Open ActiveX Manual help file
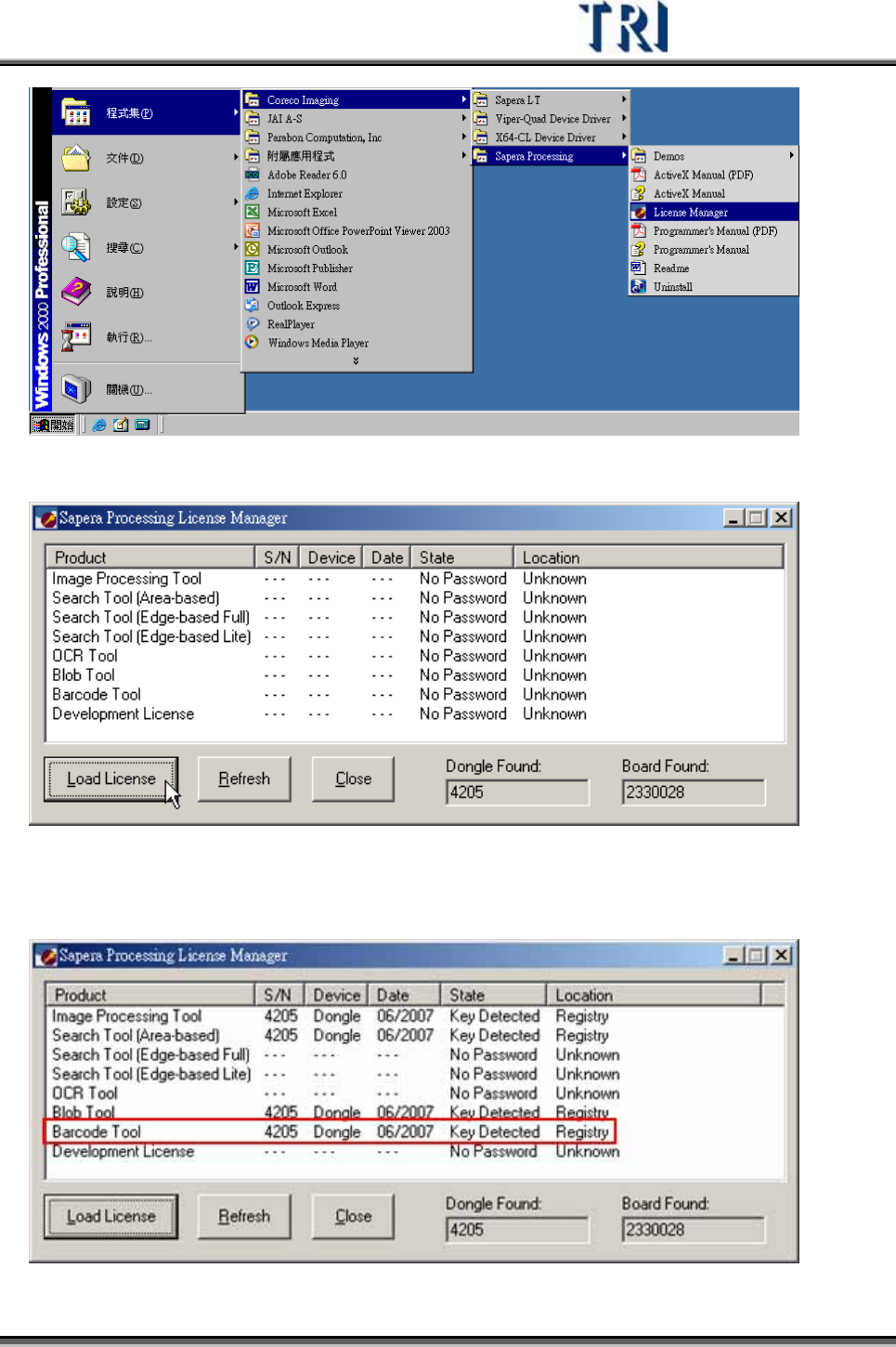Screen dimensions: 896x1347 coord(713,193)
